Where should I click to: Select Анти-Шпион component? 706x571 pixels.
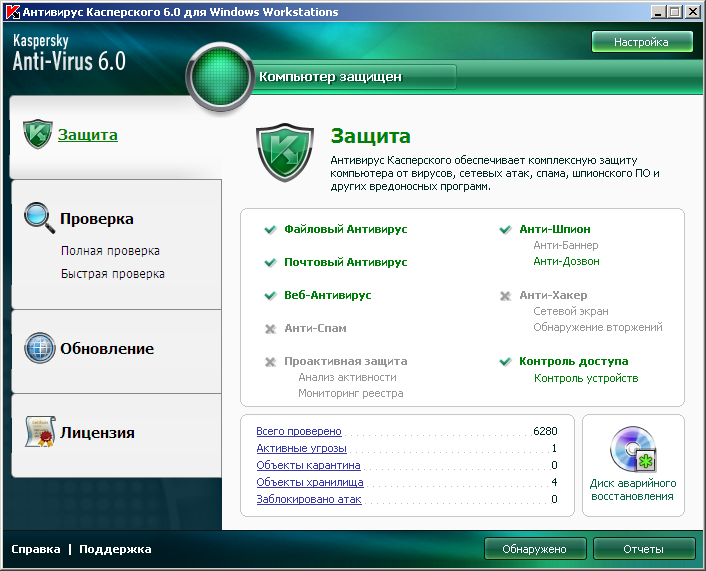coord(555,229)
